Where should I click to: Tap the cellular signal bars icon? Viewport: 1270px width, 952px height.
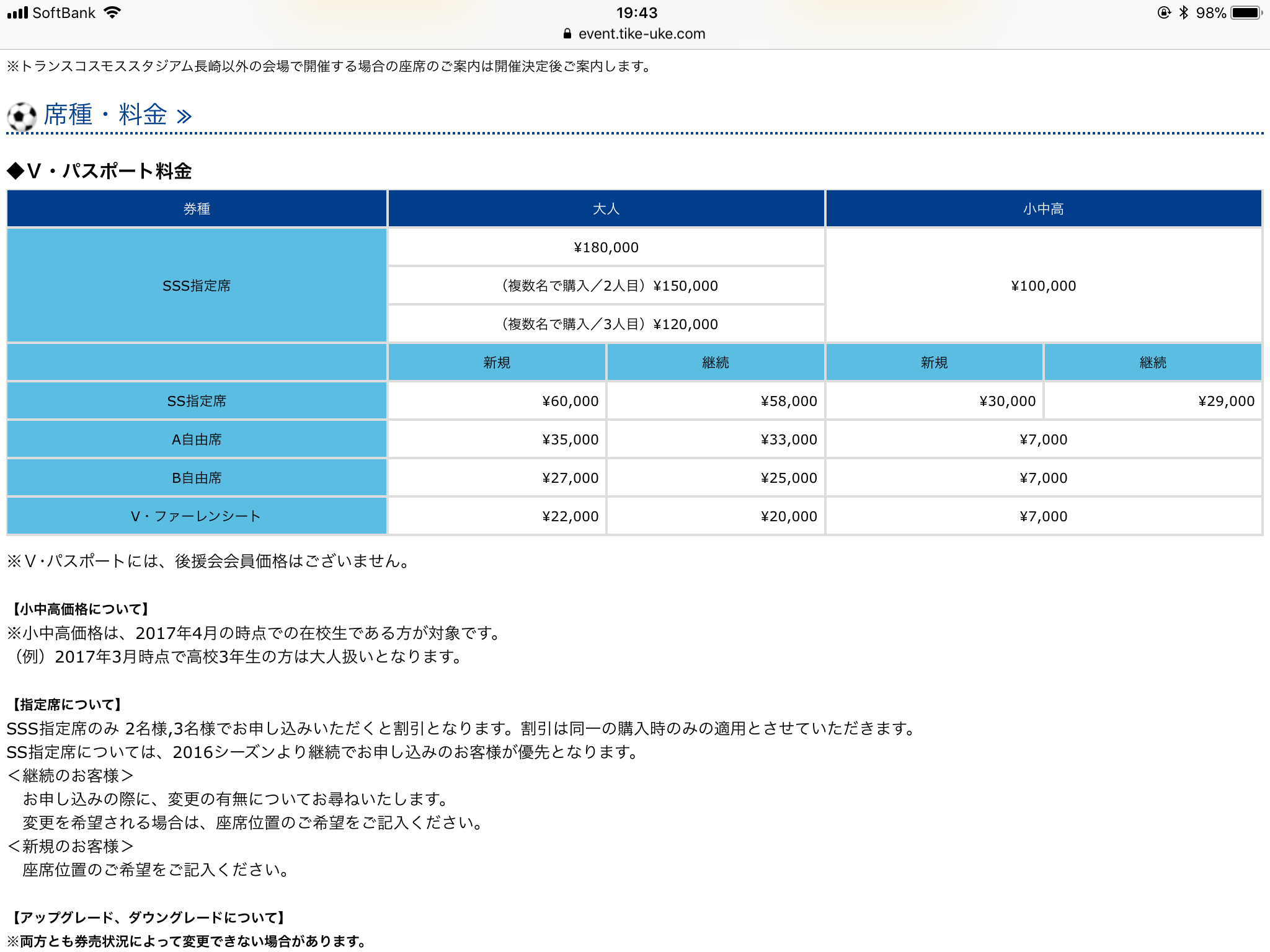pyautogui.click(x=17, y=12)
